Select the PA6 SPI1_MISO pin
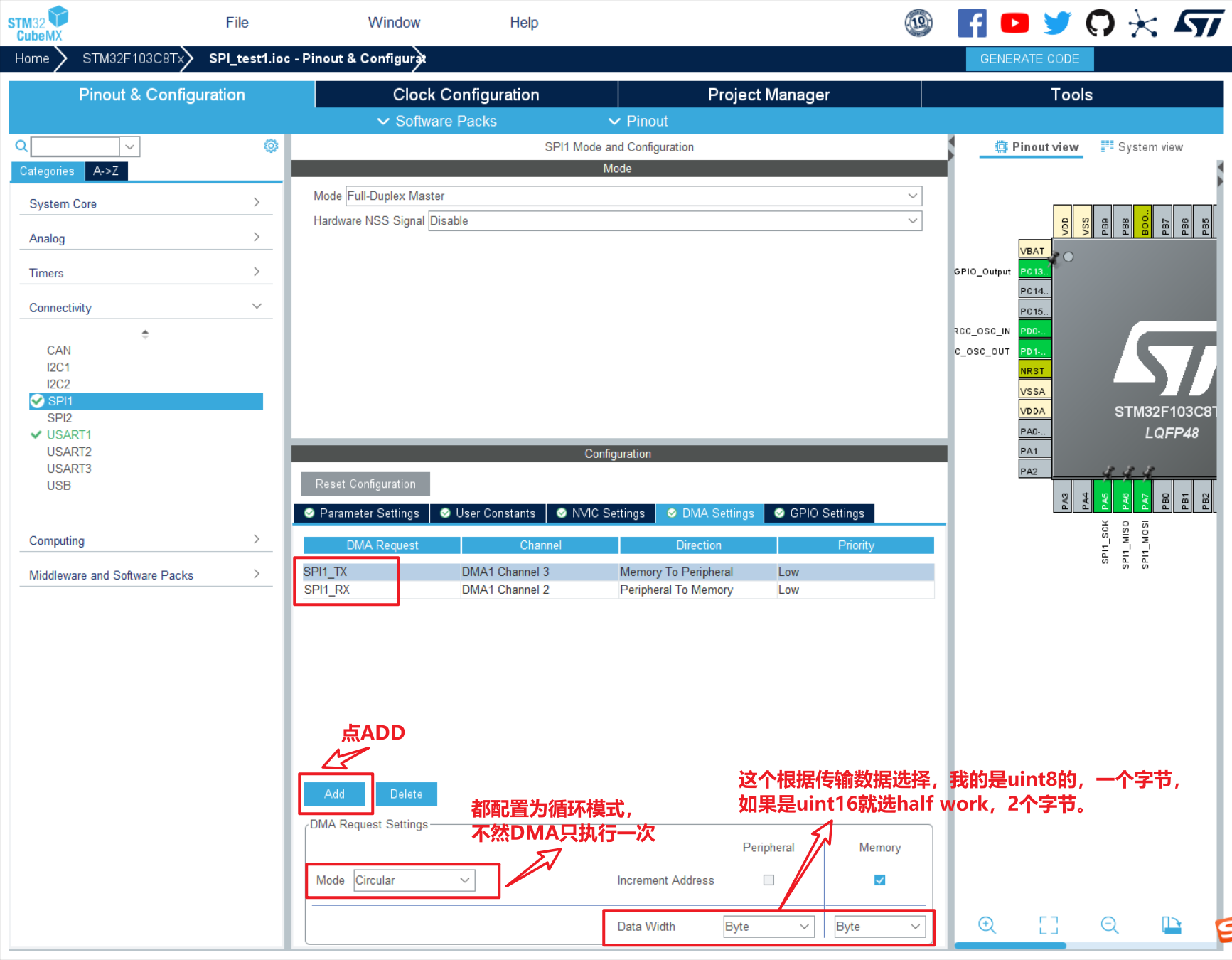This screenshot has width=1232, height=960. pyautogui.click(x=1125, y=495)
